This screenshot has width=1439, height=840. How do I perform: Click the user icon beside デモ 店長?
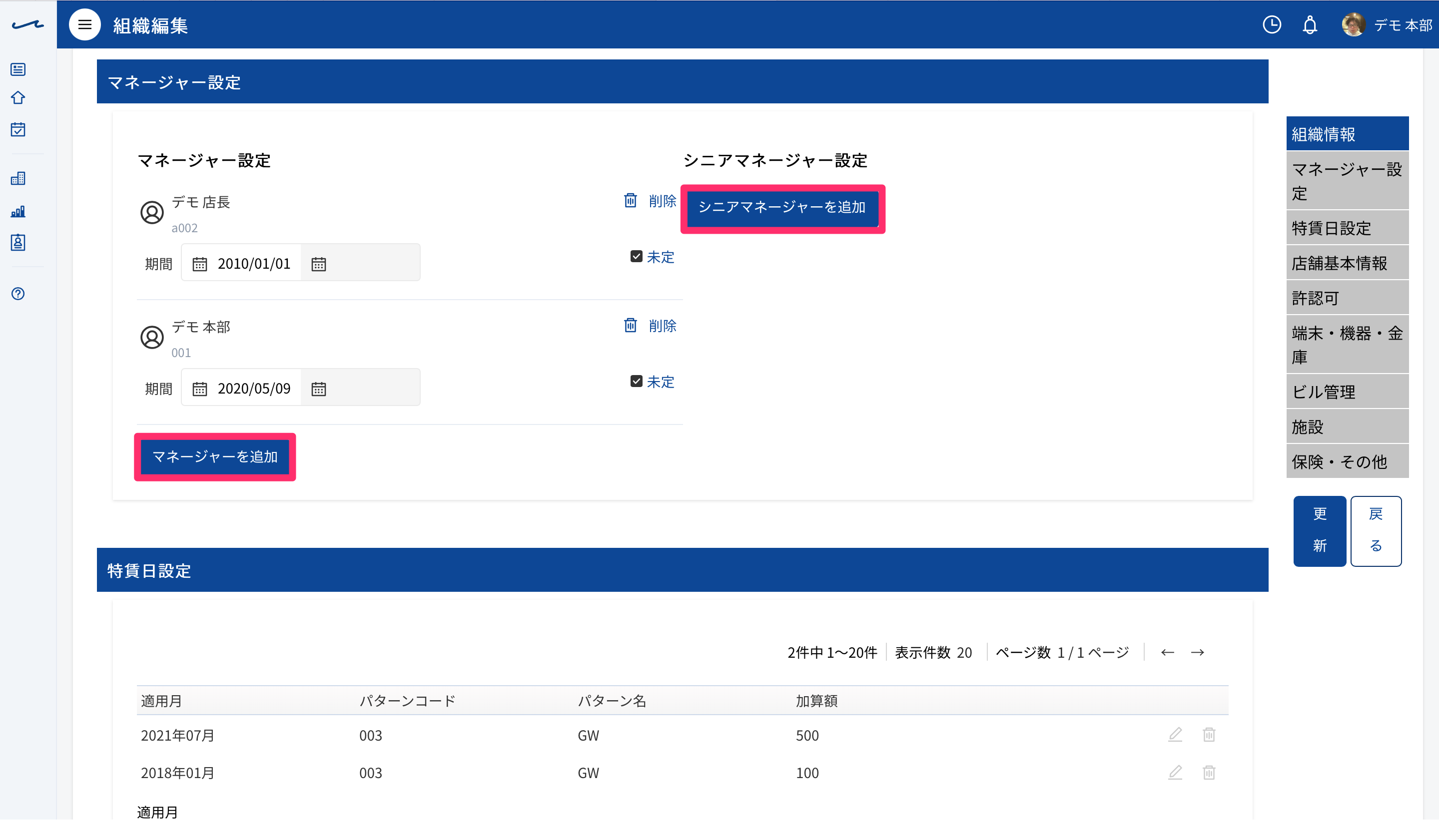[152, 213]
